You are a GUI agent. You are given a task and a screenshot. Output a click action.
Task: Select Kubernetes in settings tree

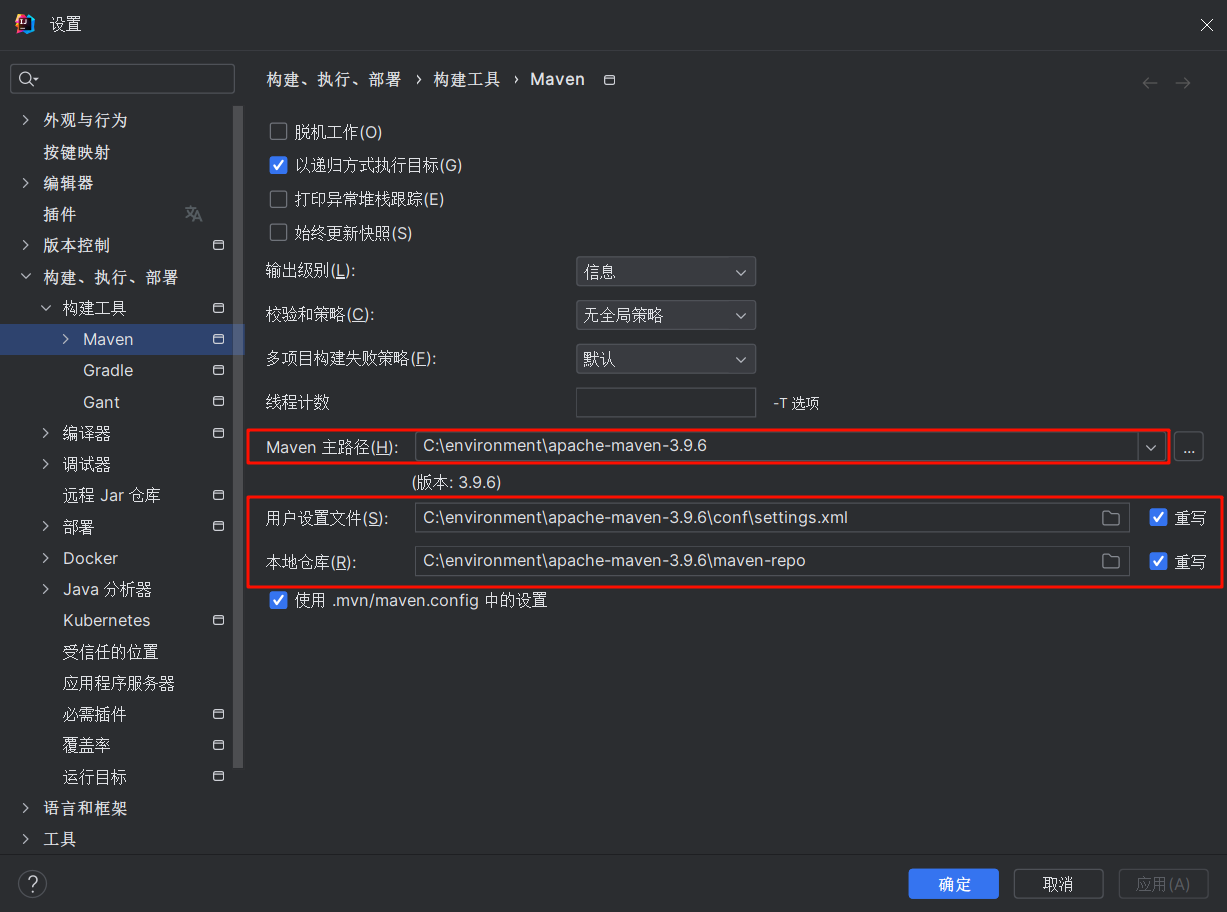pos(106,620)
